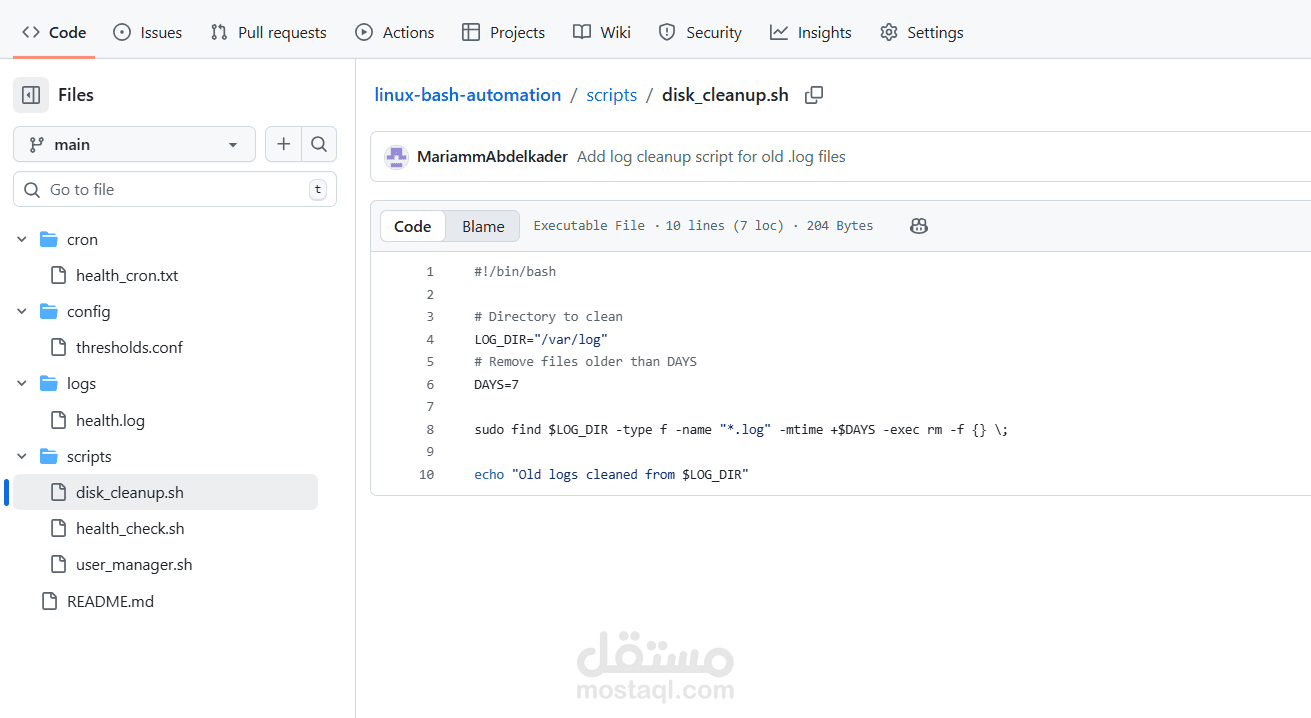1311x718 pixels.
Task: Open the Pull requests tab
Action: tap(269, 32)
